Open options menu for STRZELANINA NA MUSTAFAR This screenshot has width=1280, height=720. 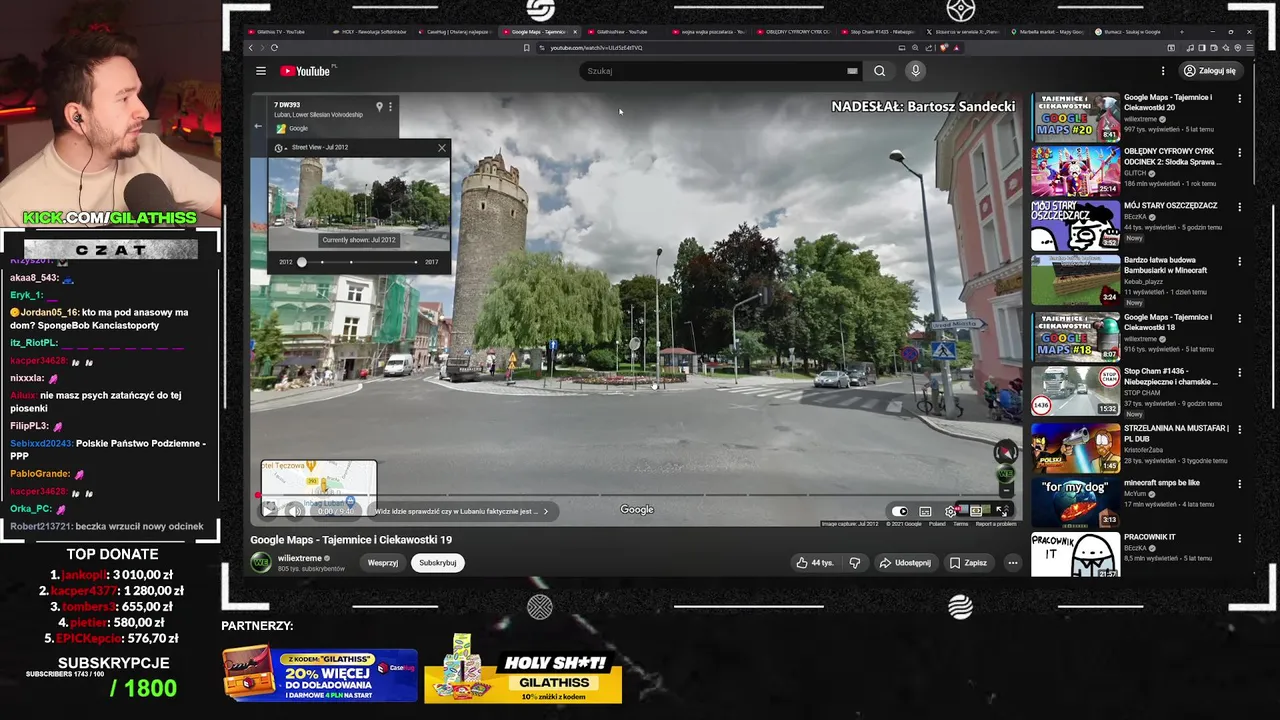(1239, 429)
